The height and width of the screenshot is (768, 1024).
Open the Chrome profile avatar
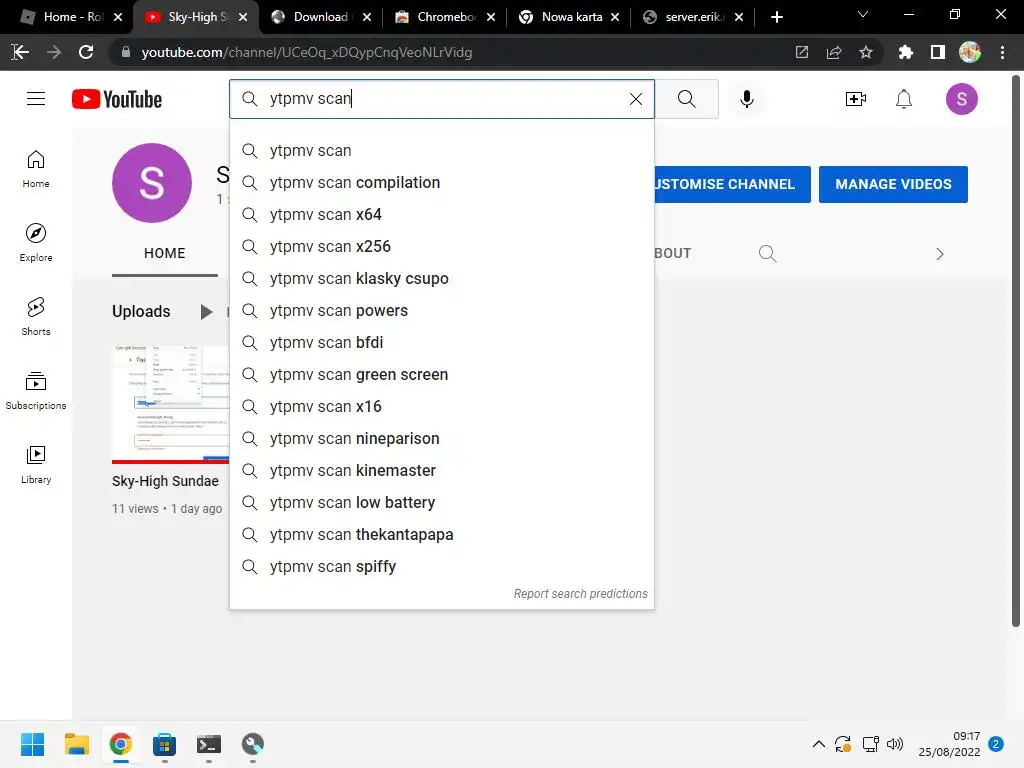point(970,52)
